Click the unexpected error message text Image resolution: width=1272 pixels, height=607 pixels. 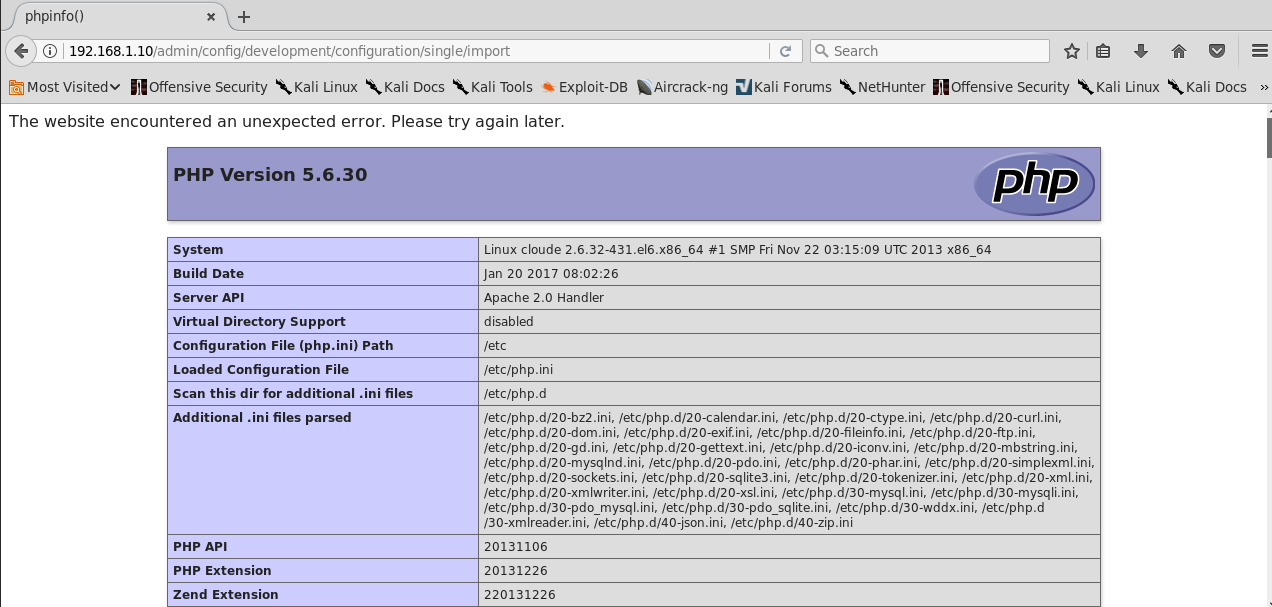click(286, 122)
